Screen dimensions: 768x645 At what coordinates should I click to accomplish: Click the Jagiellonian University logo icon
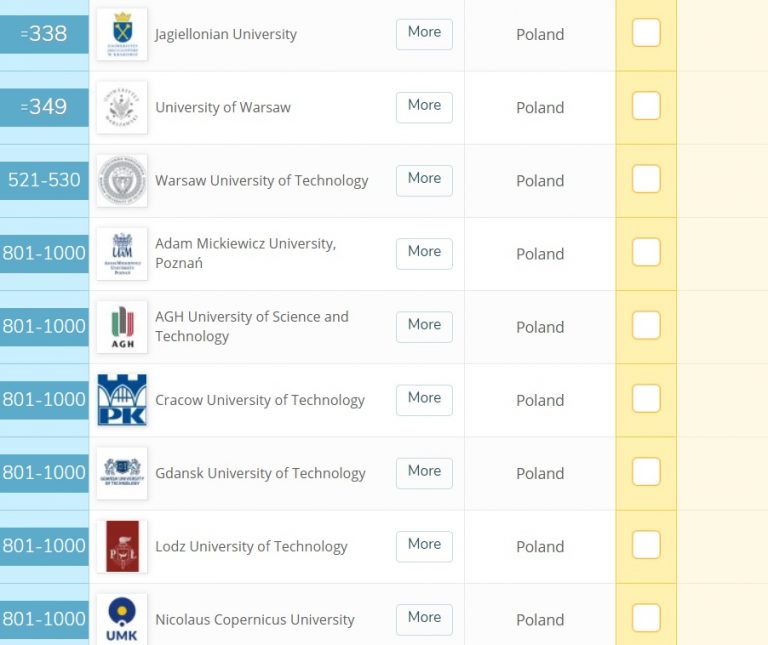tap(122, 34)
